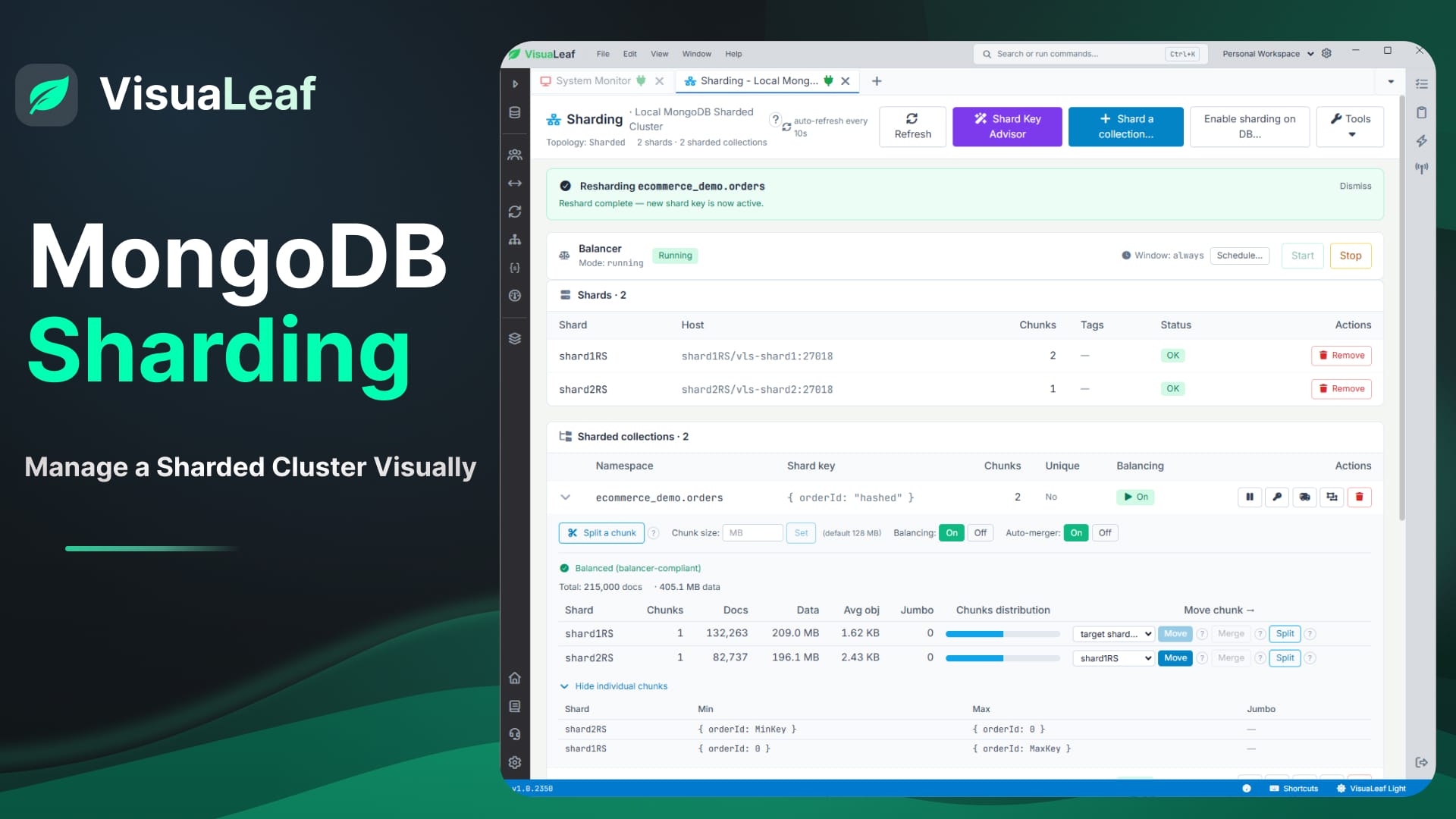This screenshot has height=819, width=1456.
Task: Open shard1RS target dropdown in shard2RS row
Action: [x=1113, y=658]
